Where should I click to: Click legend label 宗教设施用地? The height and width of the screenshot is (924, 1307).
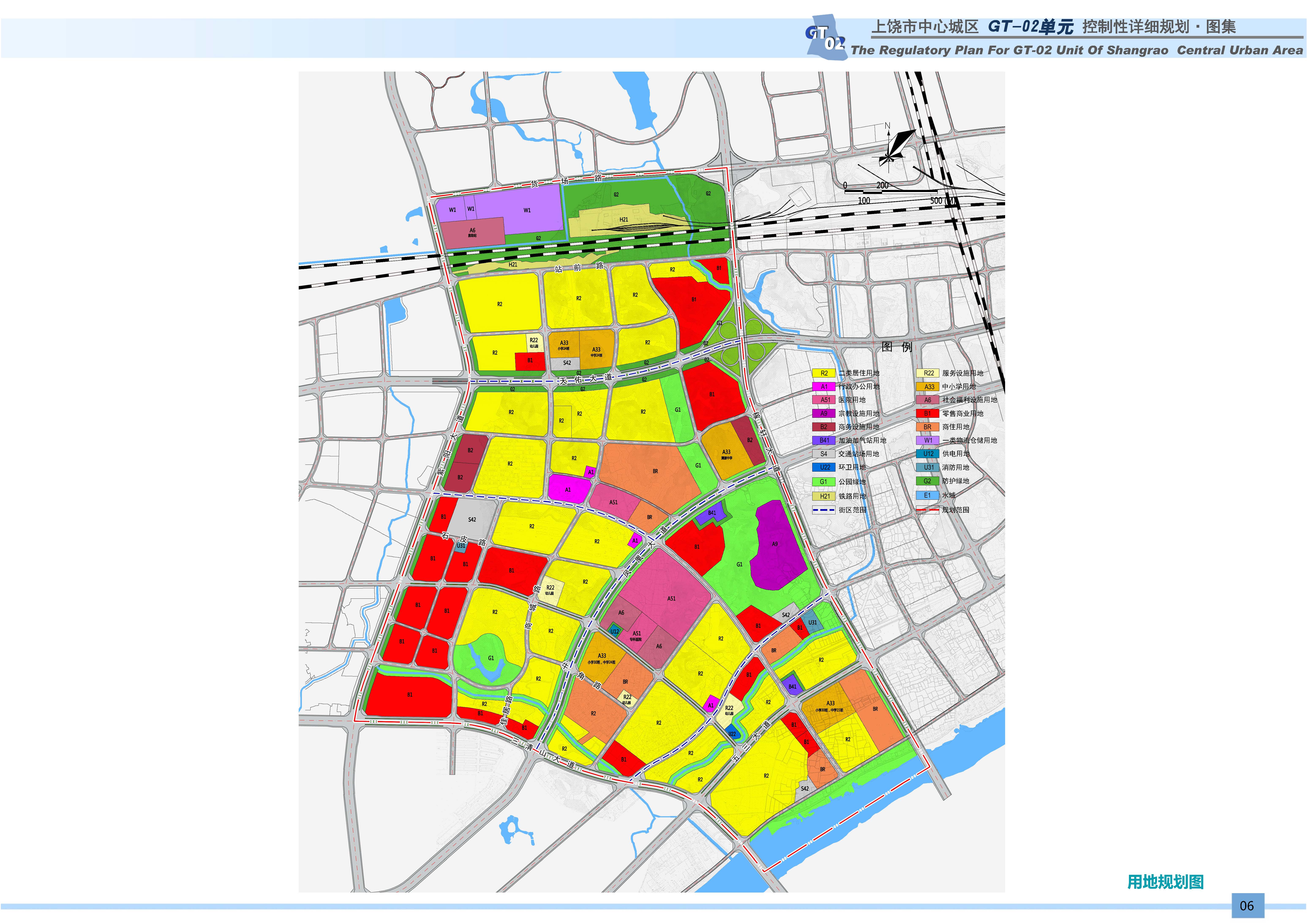pyautogui.click(x=859, y=414)
